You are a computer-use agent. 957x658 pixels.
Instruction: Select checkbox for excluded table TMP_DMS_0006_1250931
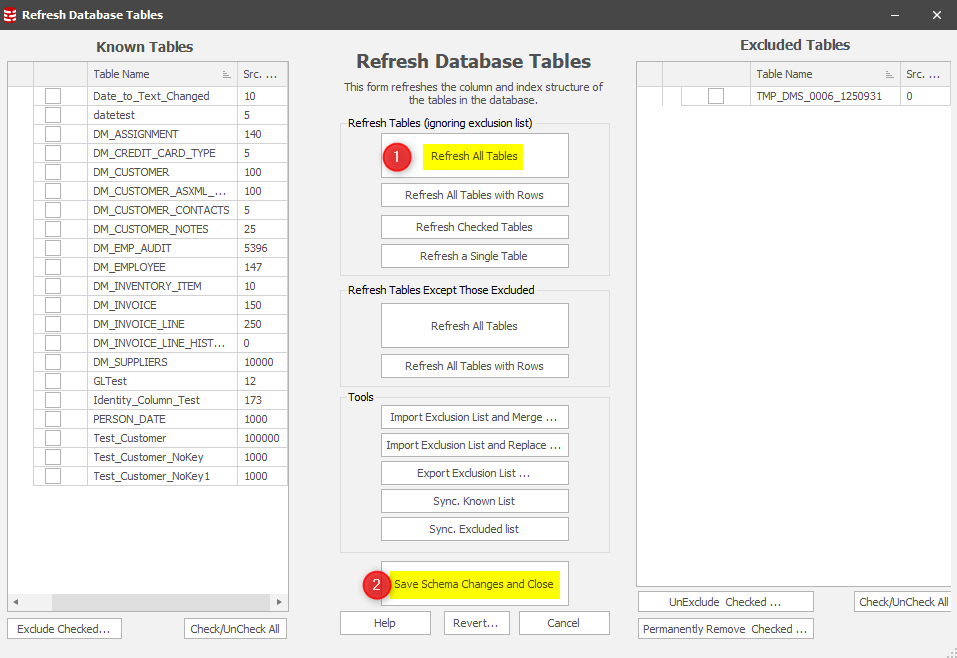pos(716,96)
